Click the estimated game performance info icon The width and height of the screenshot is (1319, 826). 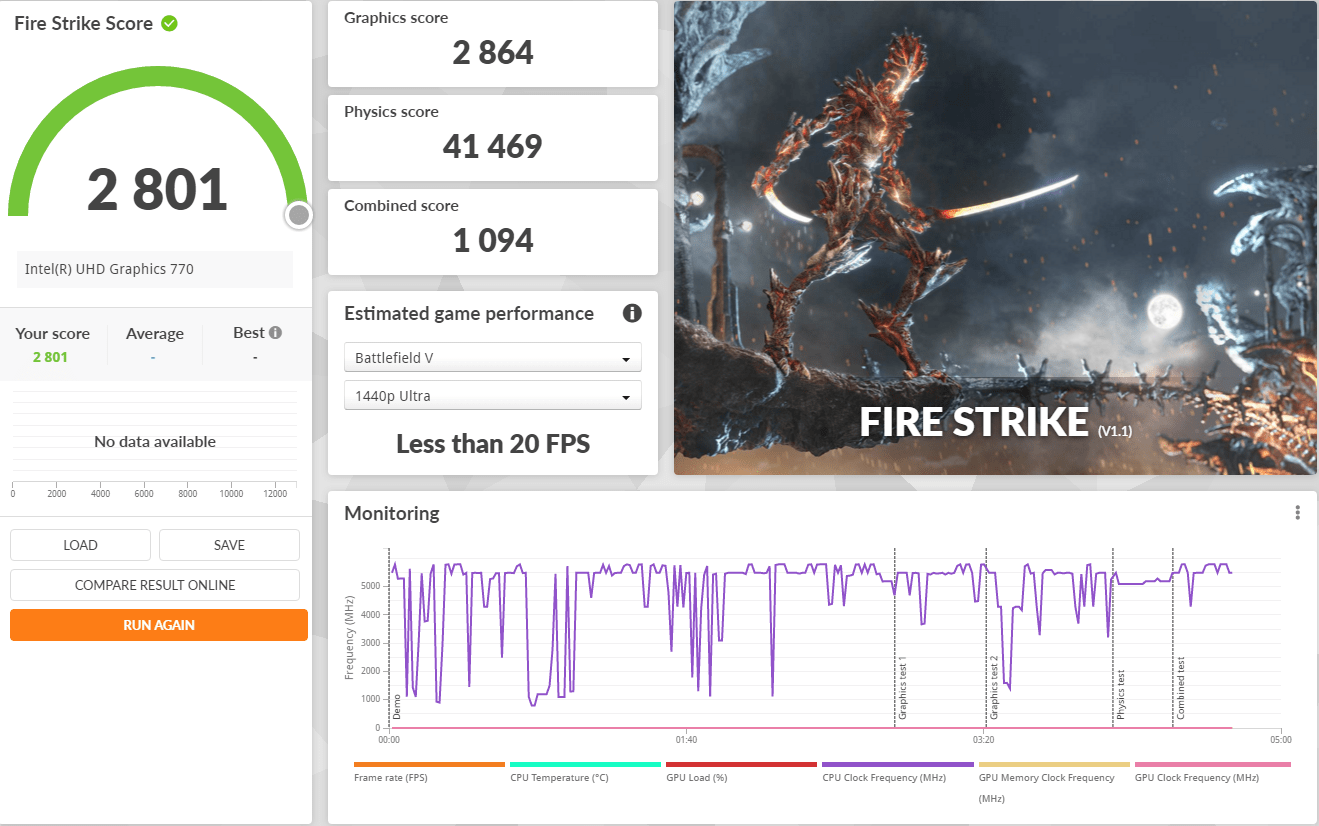coord(632,313)
